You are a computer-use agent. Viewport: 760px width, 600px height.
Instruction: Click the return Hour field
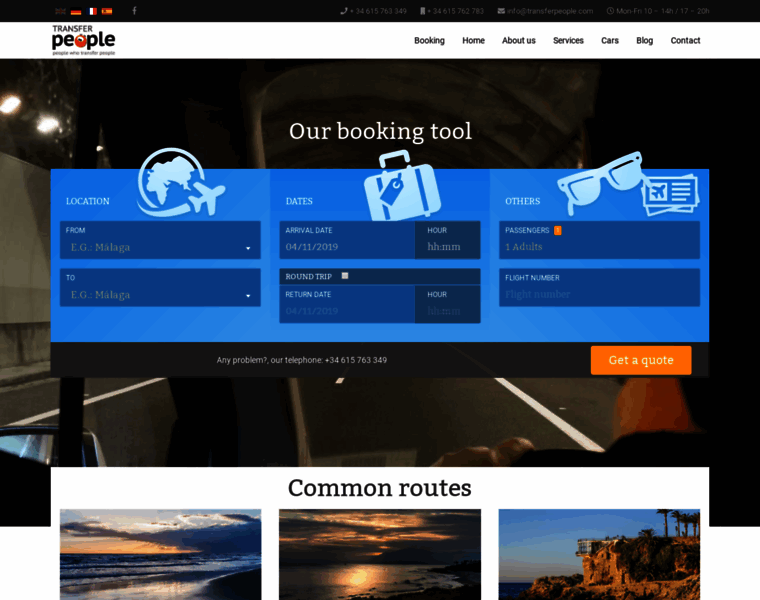coord(447,304)
